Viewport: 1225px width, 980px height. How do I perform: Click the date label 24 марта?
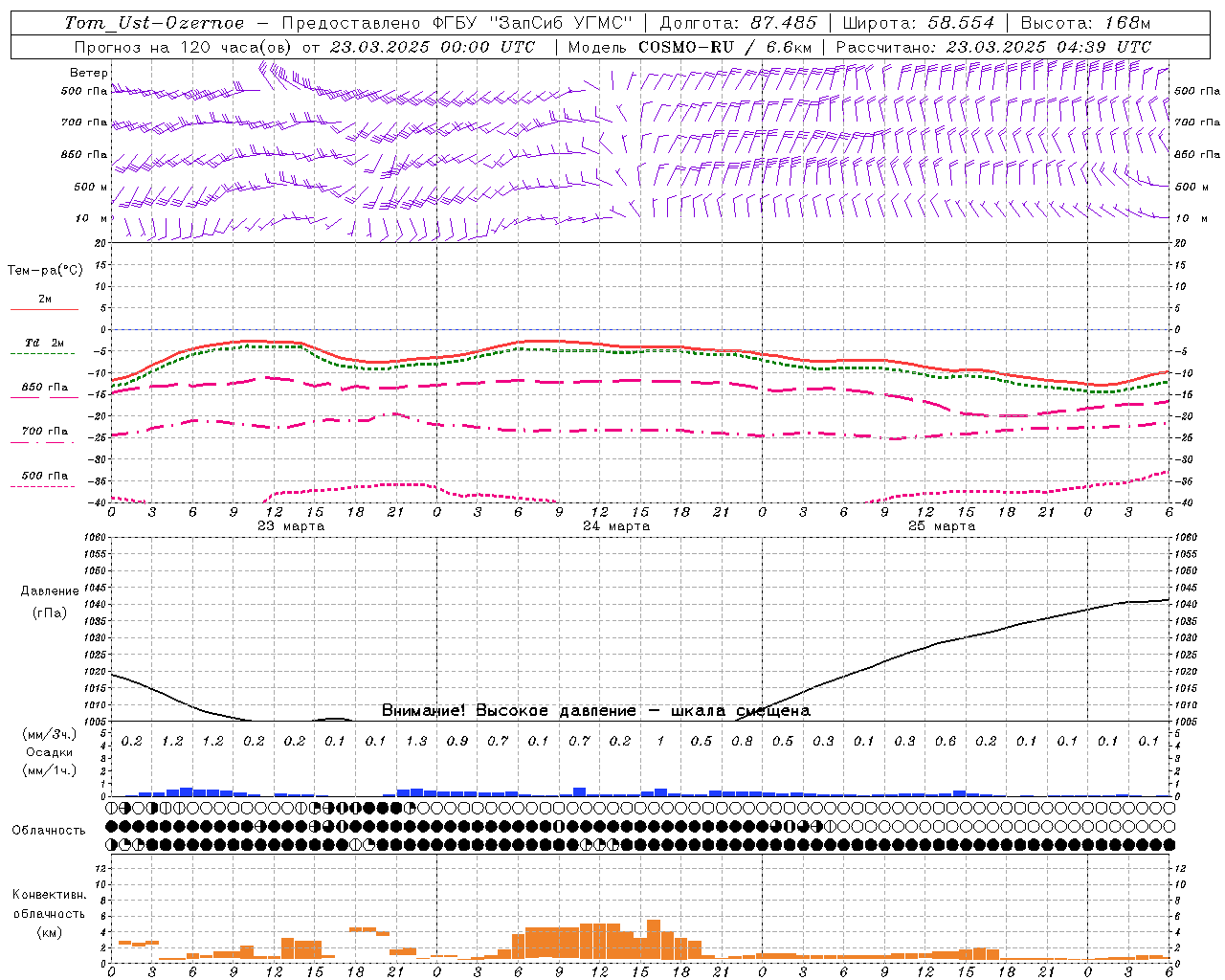[616, 526]
